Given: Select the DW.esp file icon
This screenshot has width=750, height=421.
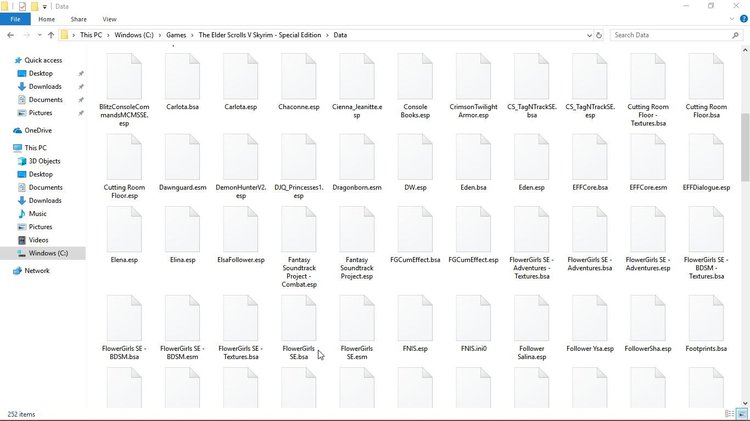Looking at the screenshot, I should (x=415, y=157).
